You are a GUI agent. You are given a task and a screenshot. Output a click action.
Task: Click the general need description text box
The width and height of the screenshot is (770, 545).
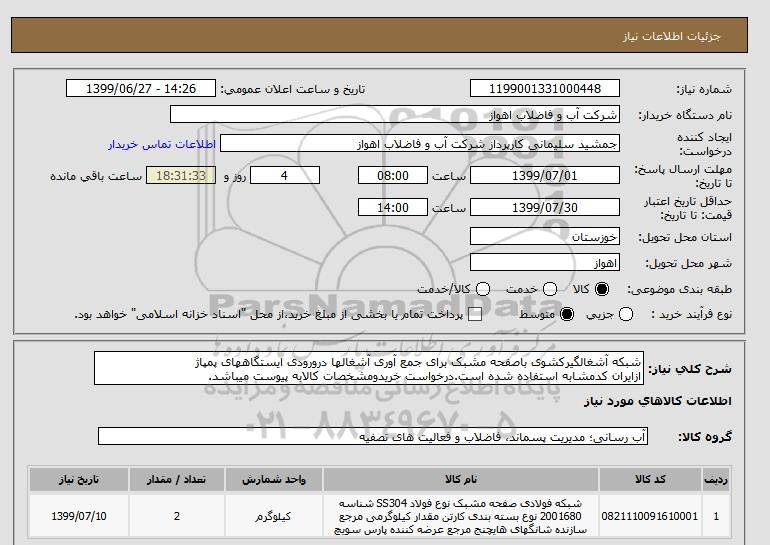369,368
